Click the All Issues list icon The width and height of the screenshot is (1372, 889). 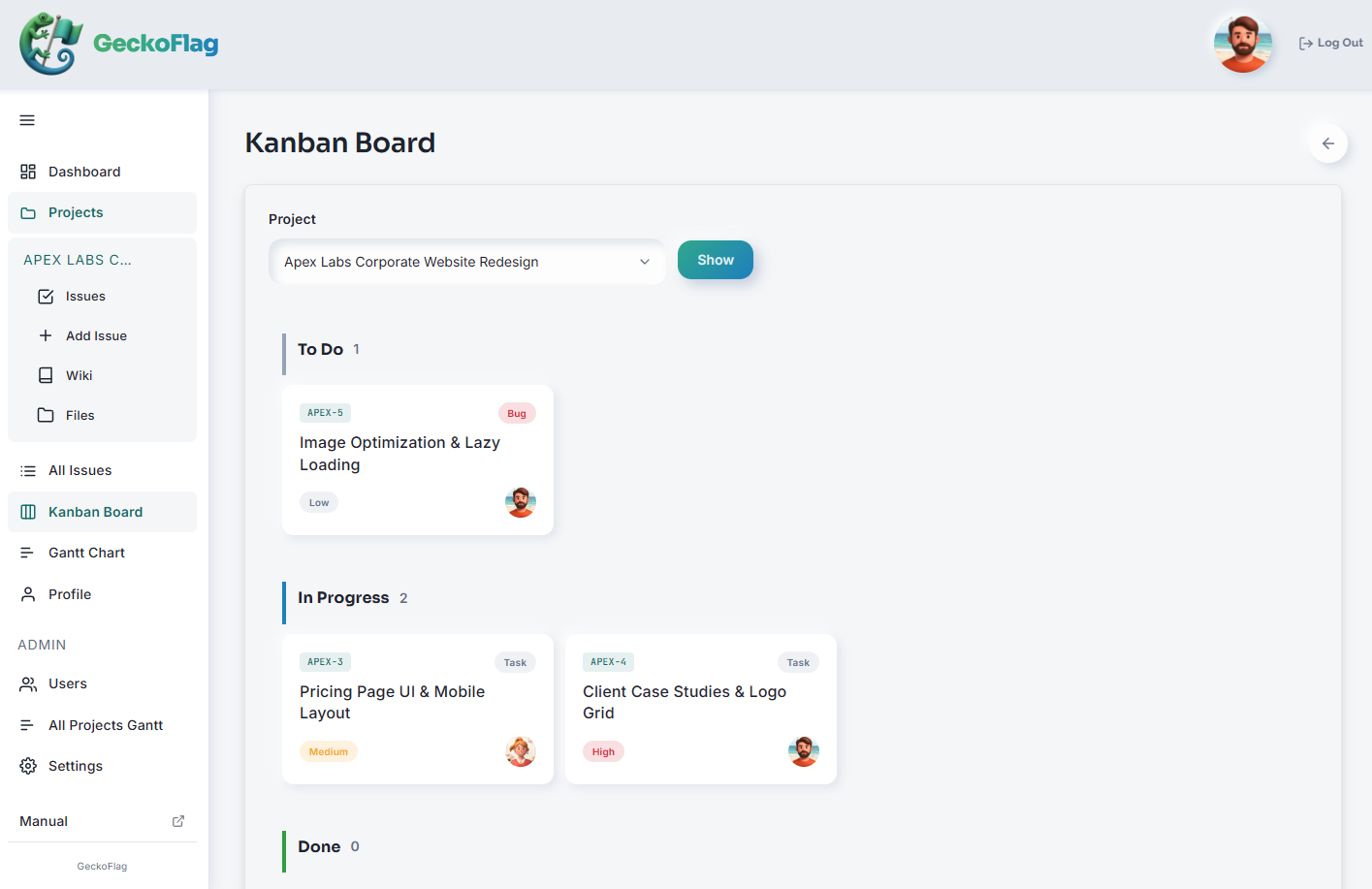tap(28, 471)
